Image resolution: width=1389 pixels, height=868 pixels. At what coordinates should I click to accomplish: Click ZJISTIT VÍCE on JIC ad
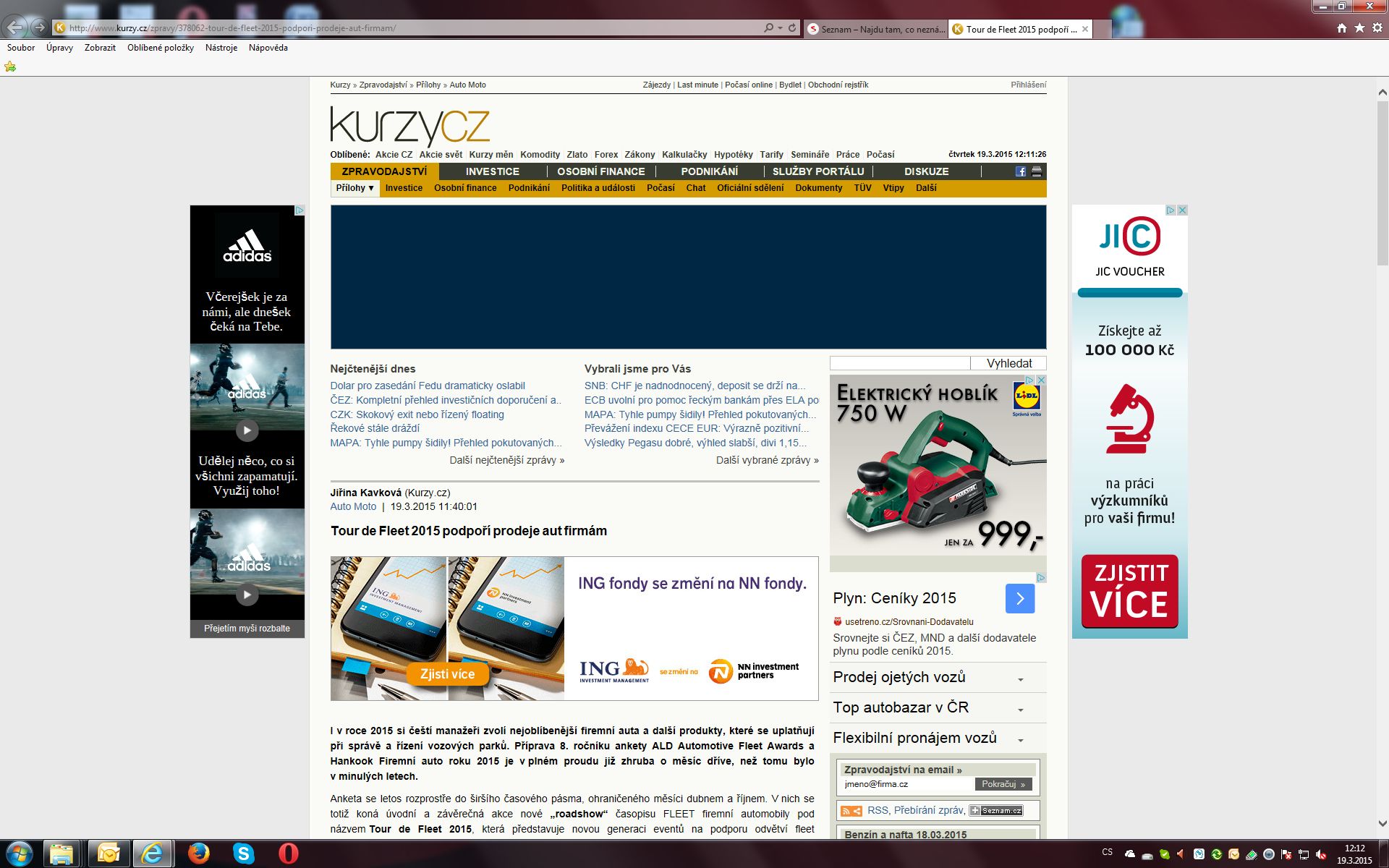click(1129, 591)
